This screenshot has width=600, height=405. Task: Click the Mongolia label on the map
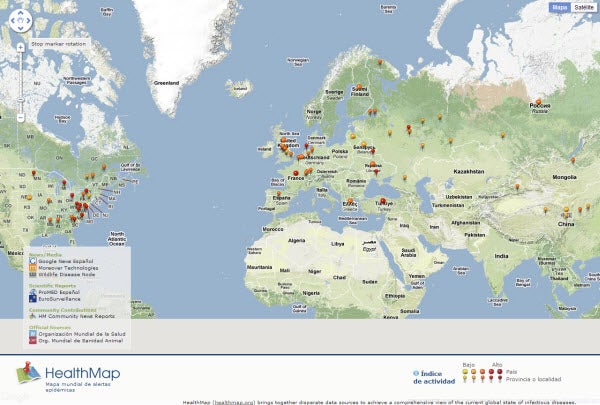(x=564, y=177)
